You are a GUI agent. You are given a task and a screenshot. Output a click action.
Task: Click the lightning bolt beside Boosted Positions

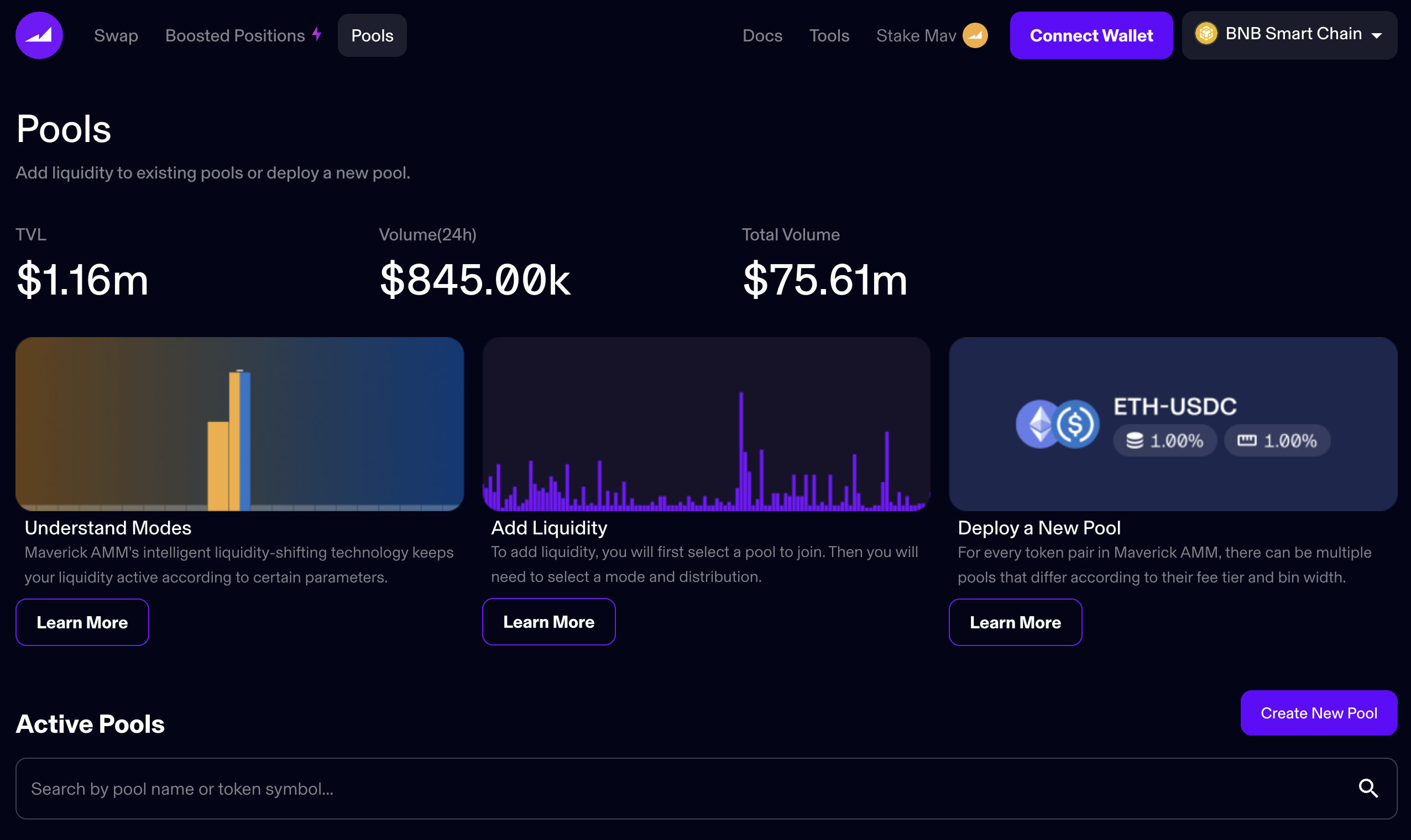tap(317, 34)
